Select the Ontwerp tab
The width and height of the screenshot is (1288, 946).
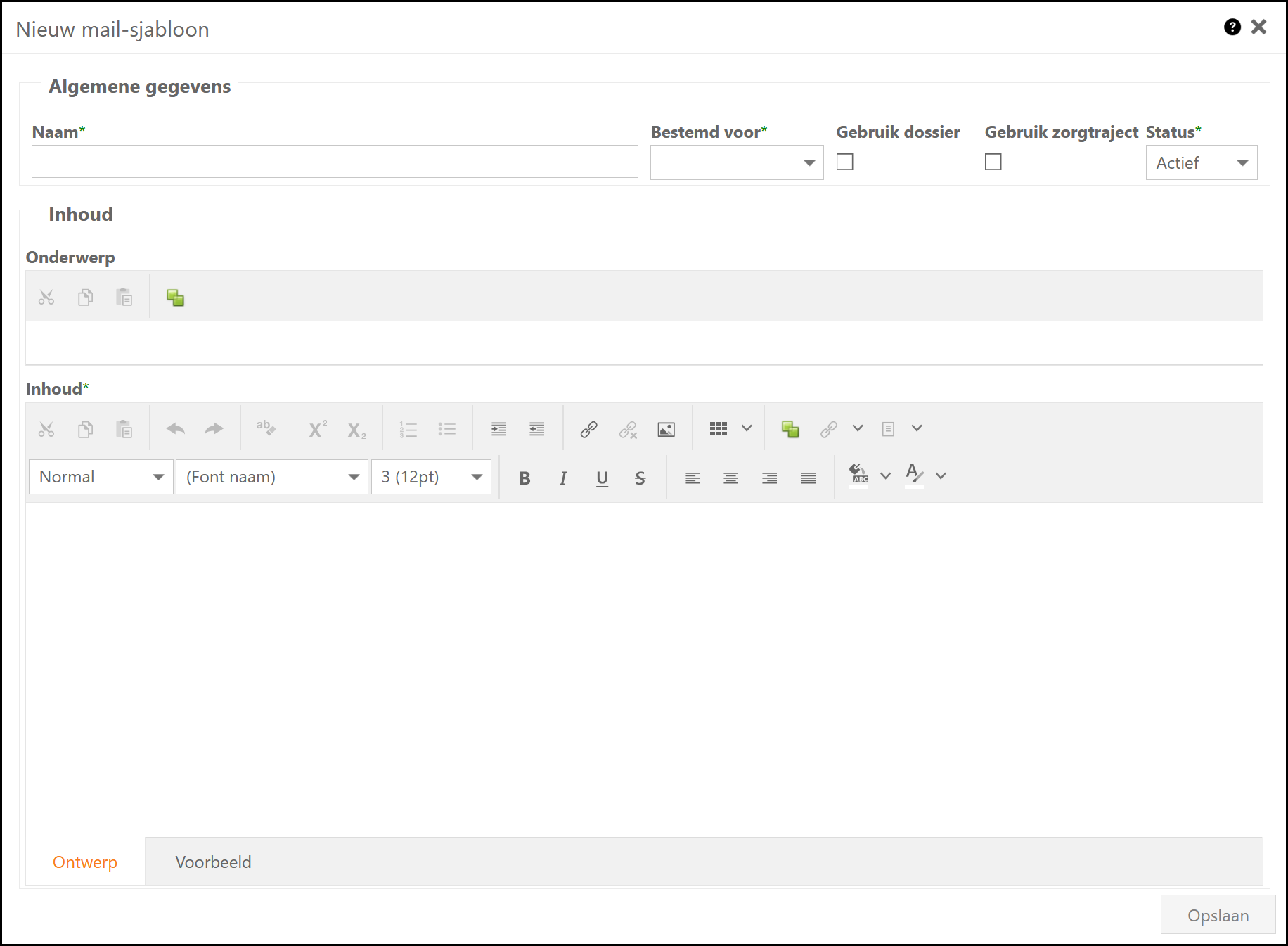coord(85,862)
